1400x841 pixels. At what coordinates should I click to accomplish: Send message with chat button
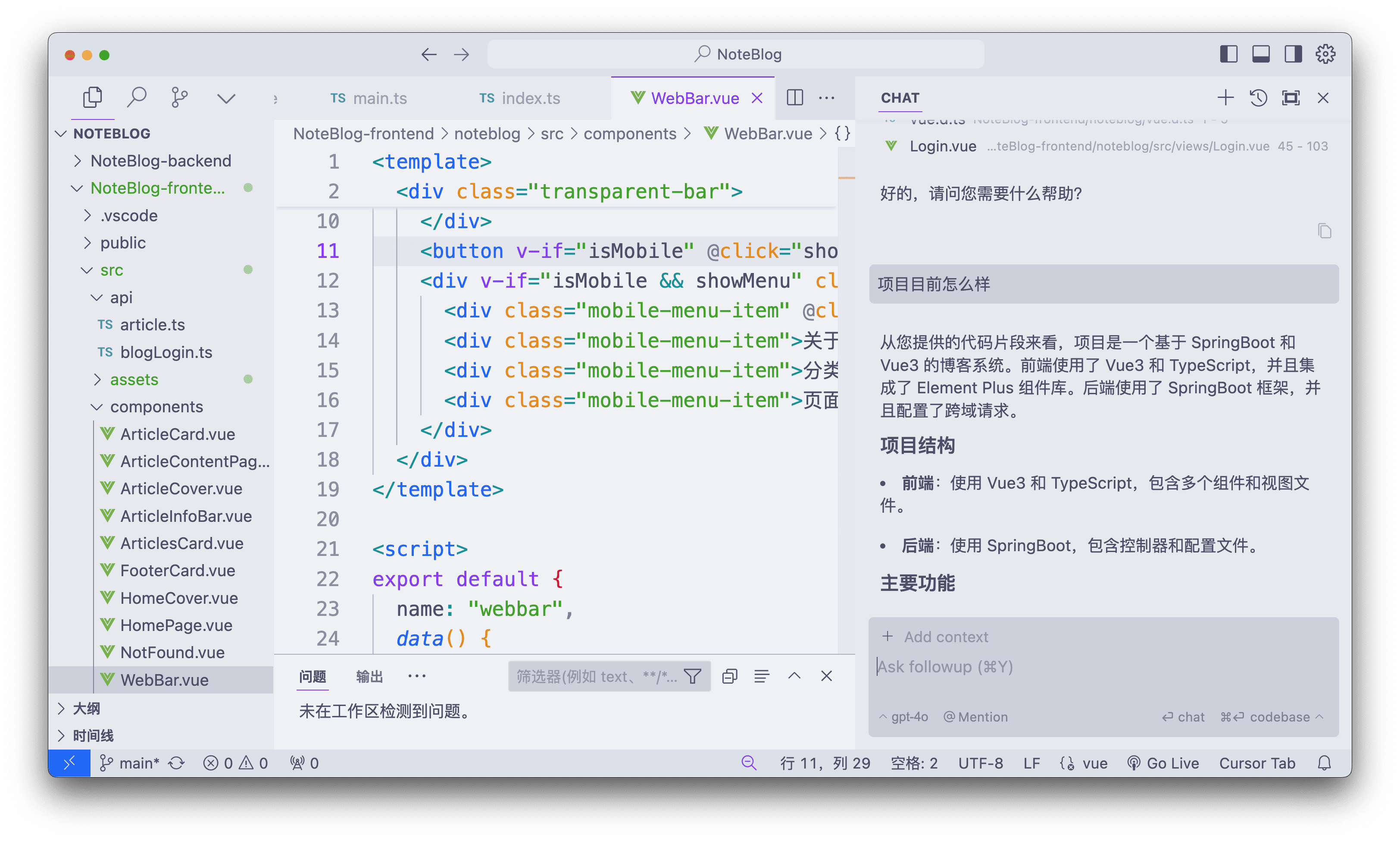click(x=1183, y=717)
